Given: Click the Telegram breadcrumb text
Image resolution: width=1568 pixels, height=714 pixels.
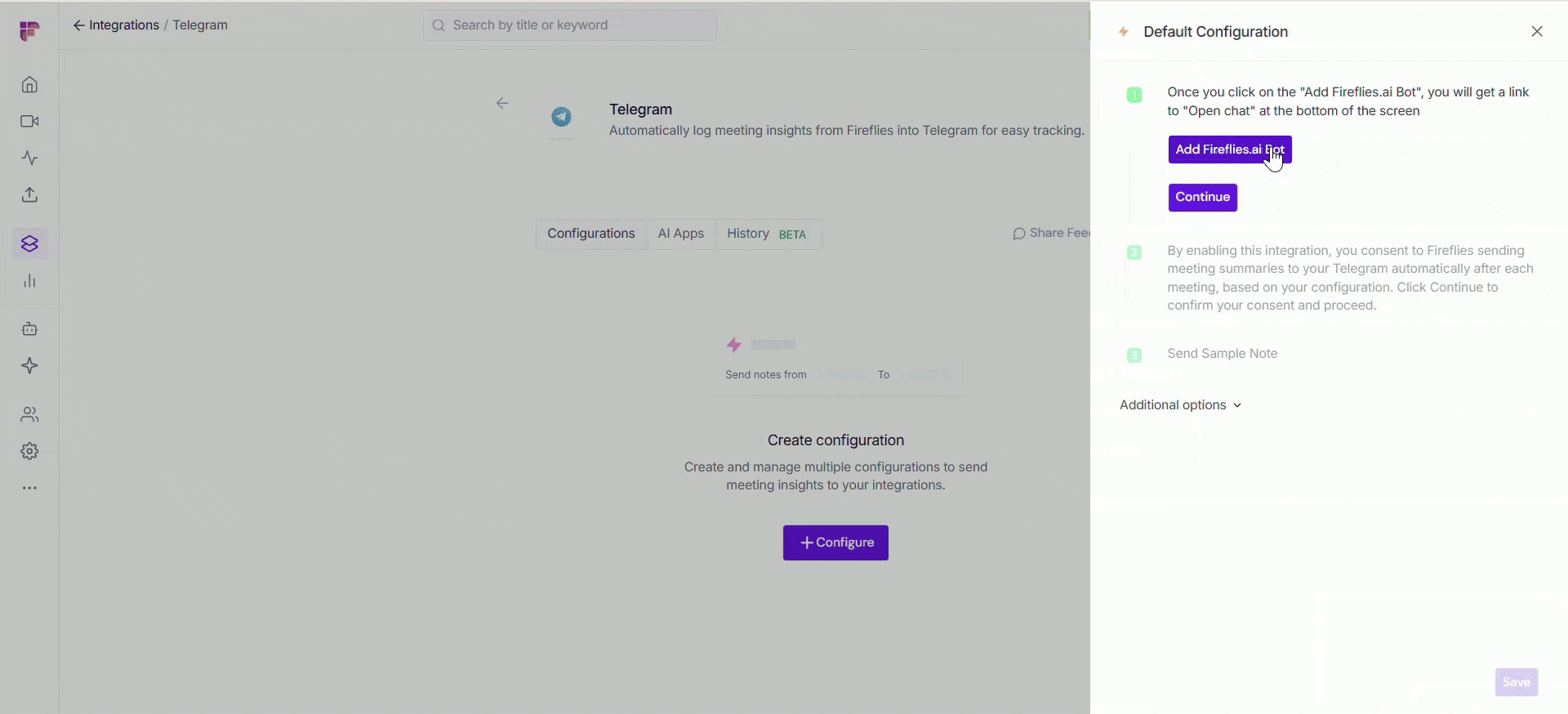Looking at the screenshot, I should [200, 25].
